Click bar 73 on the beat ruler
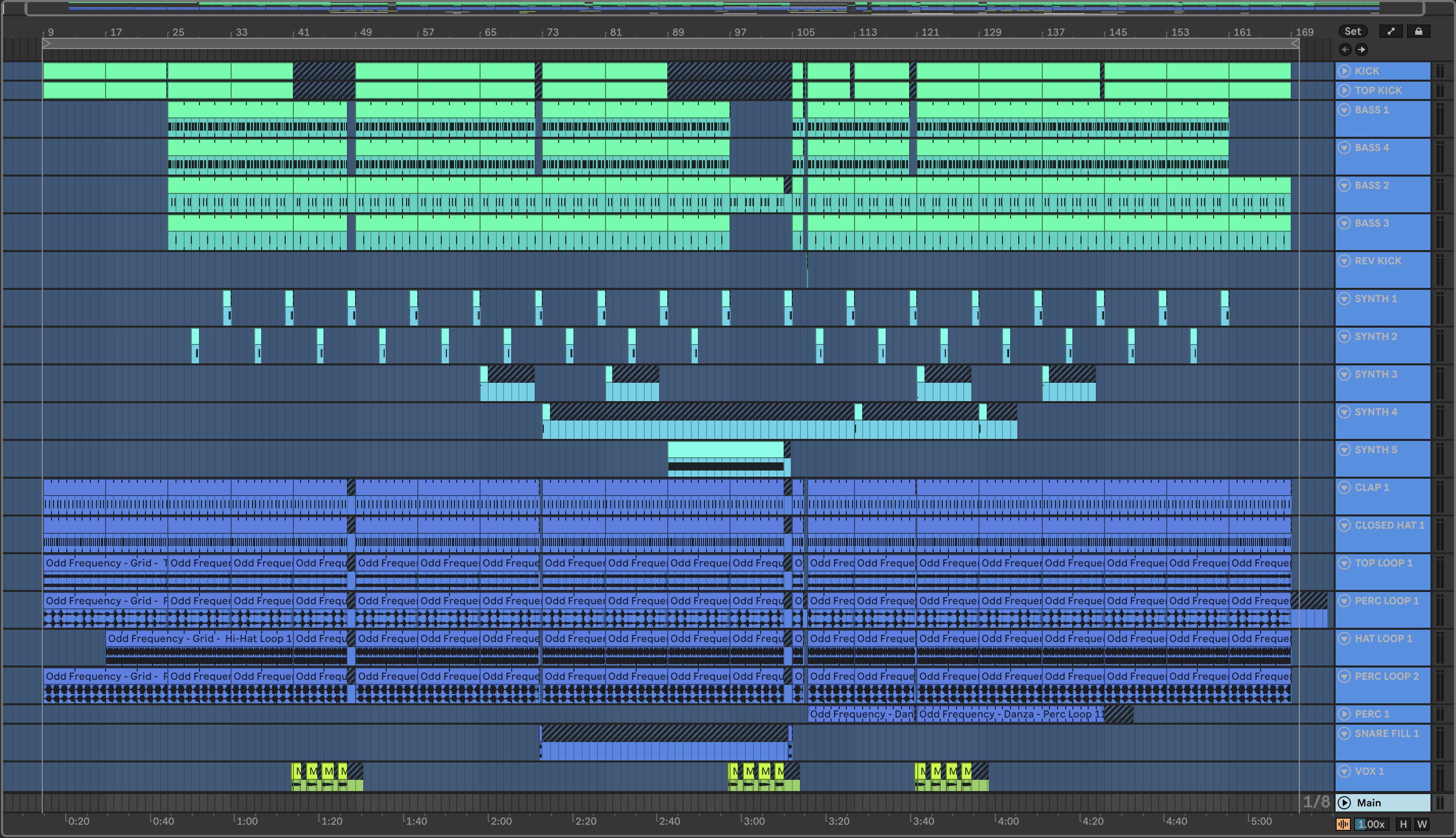 pyautogui.click(x=553, y=32)
